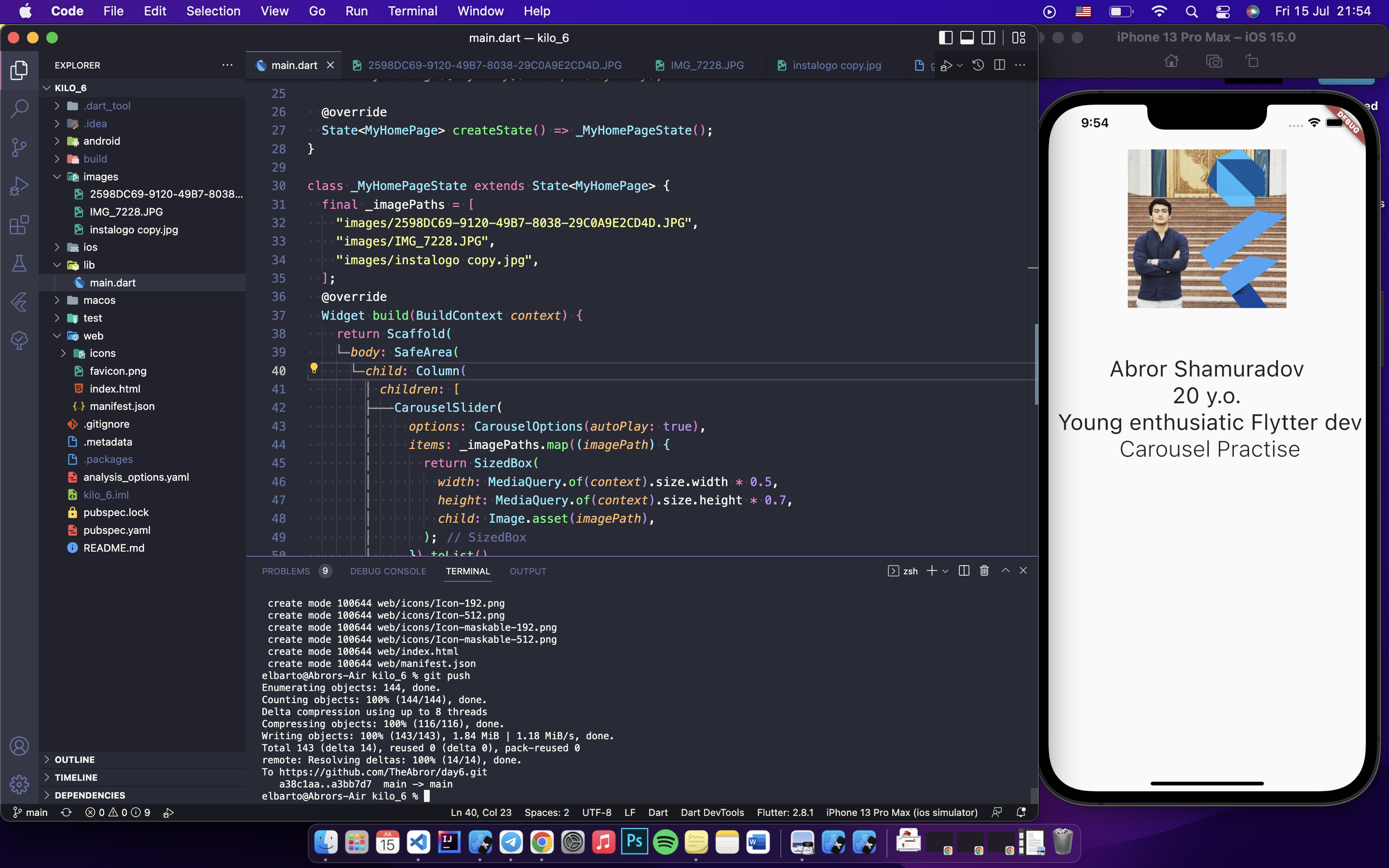Select the Testing flask icon
Viewport: 1389px width, 868px height.
click(19, 263)
